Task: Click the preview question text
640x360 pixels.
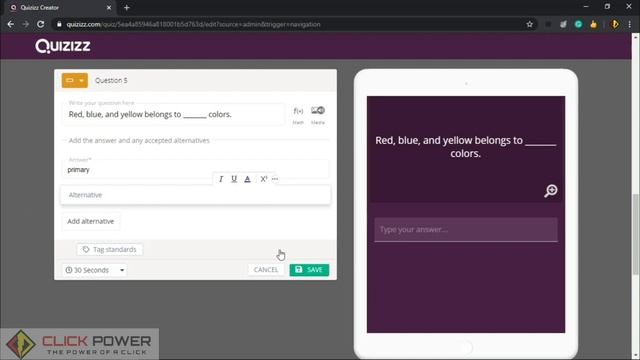Action: pos(466,147)
